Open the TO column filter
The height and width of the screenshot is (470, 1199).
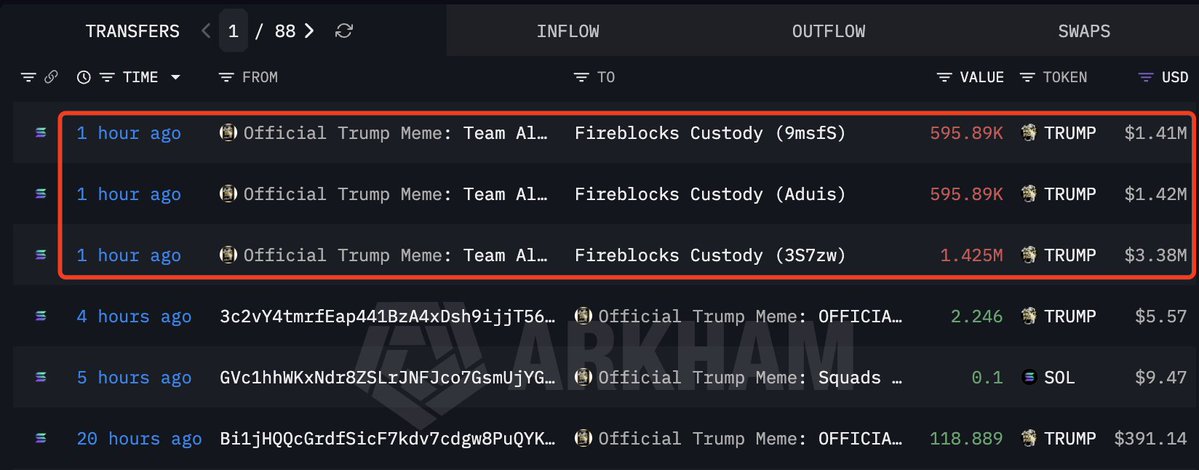(582, 77)
